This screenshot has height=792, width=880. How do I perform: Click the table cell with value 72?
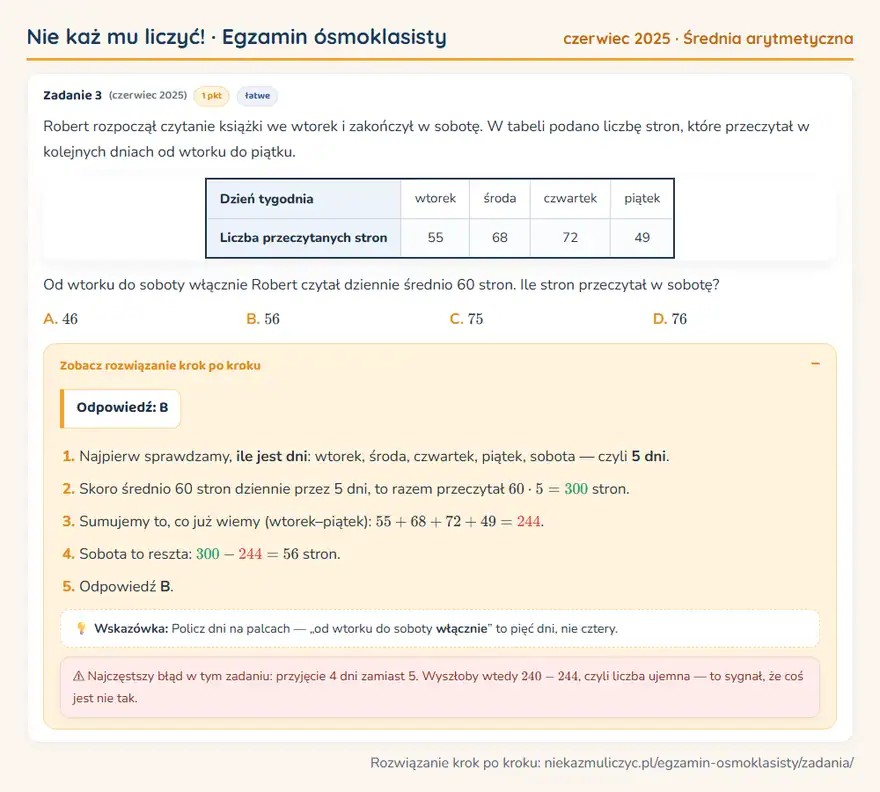[570, 237]
